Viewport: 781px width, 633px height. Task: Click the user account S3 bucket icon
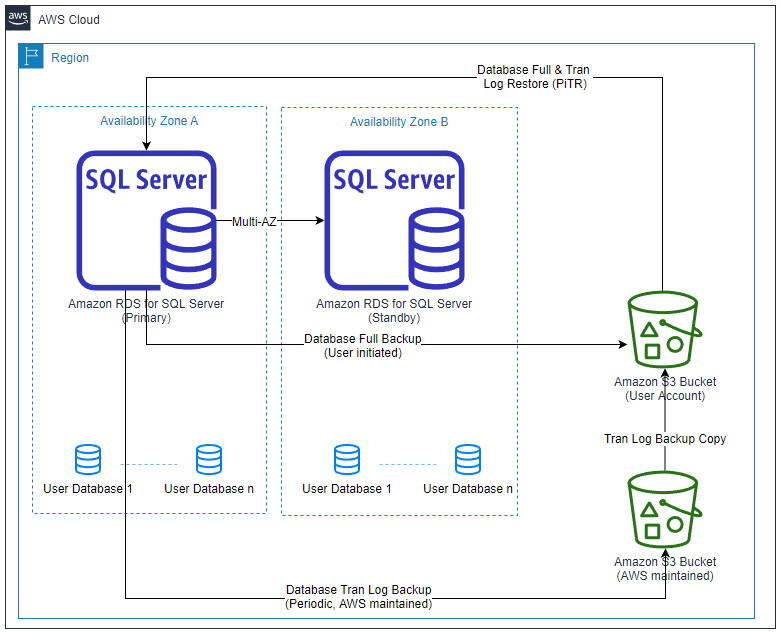[x=665, y=330]
